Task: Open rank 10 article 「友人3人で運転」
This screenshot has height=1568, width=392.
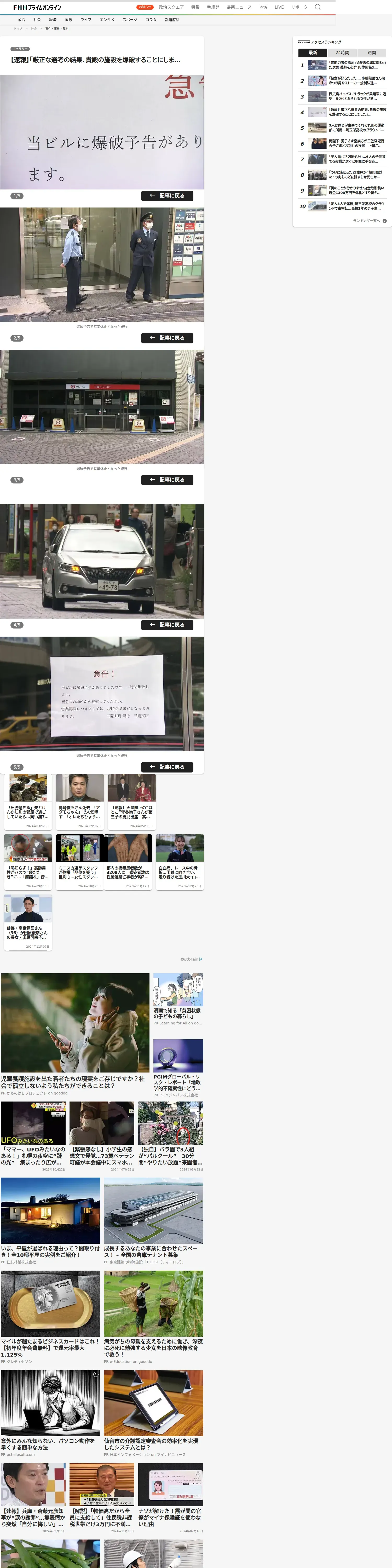Action: tap(343, 206)
